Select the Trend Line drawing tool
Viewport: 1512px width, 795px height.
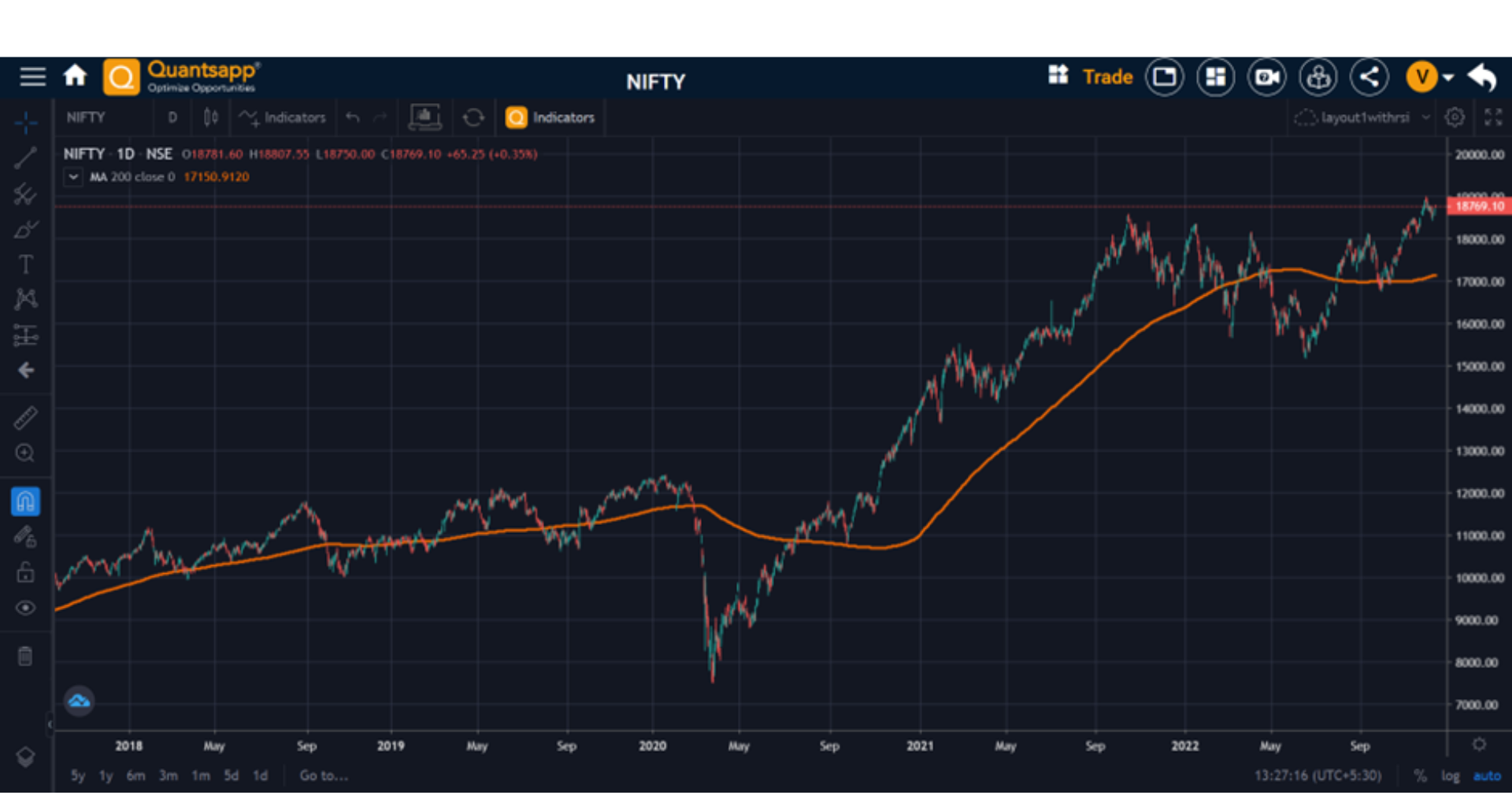pyautogui.click(x=25, y=157)
